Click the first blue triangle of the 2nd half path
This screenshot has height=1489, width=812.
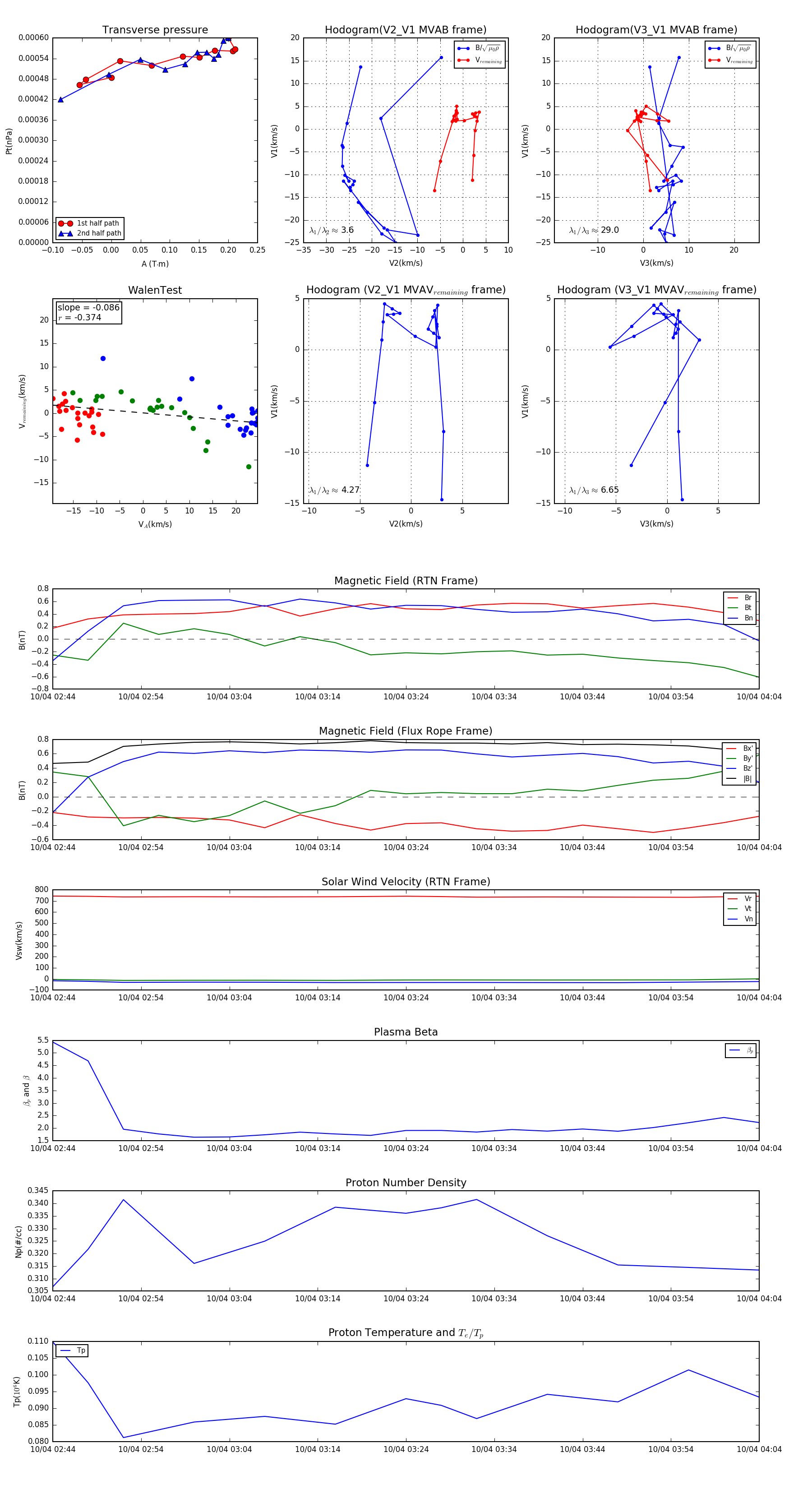61,99
